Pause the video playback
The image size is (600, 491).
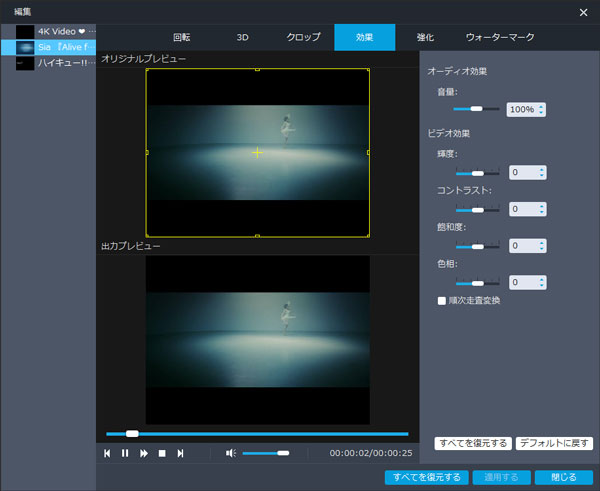tap(125, 453)
